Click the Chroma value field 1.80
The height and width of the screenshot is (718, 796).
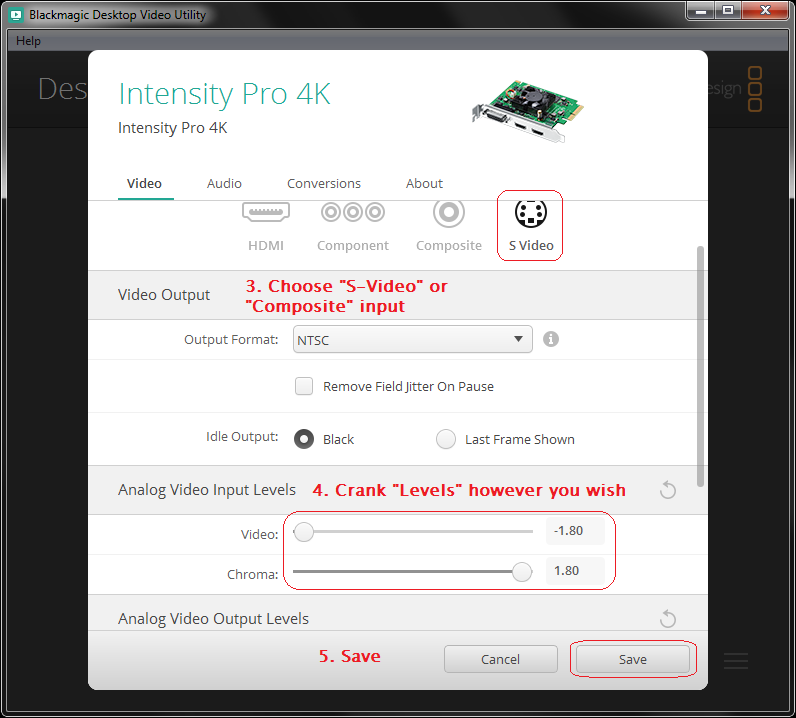click(575, 571)
